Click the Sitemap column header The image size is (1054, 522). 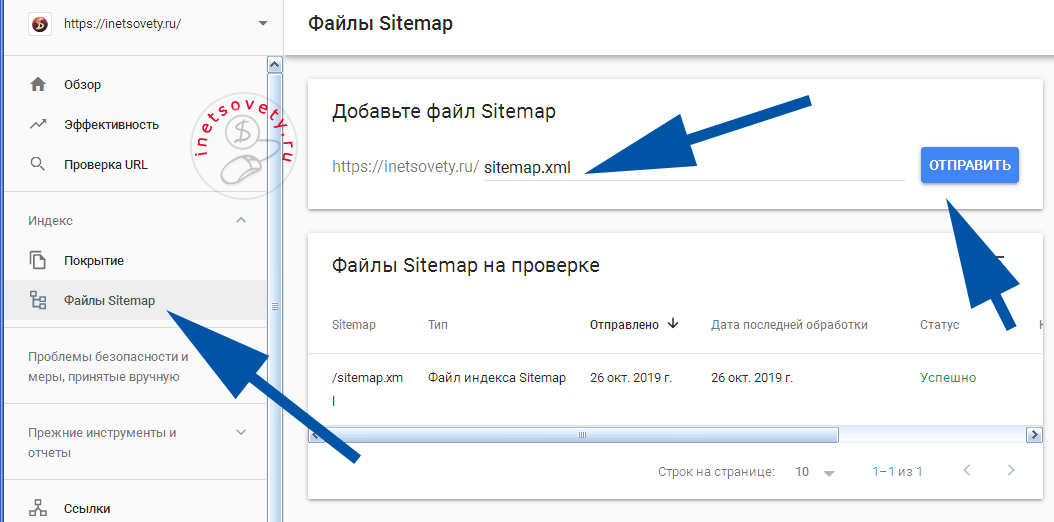pos(354,325)
